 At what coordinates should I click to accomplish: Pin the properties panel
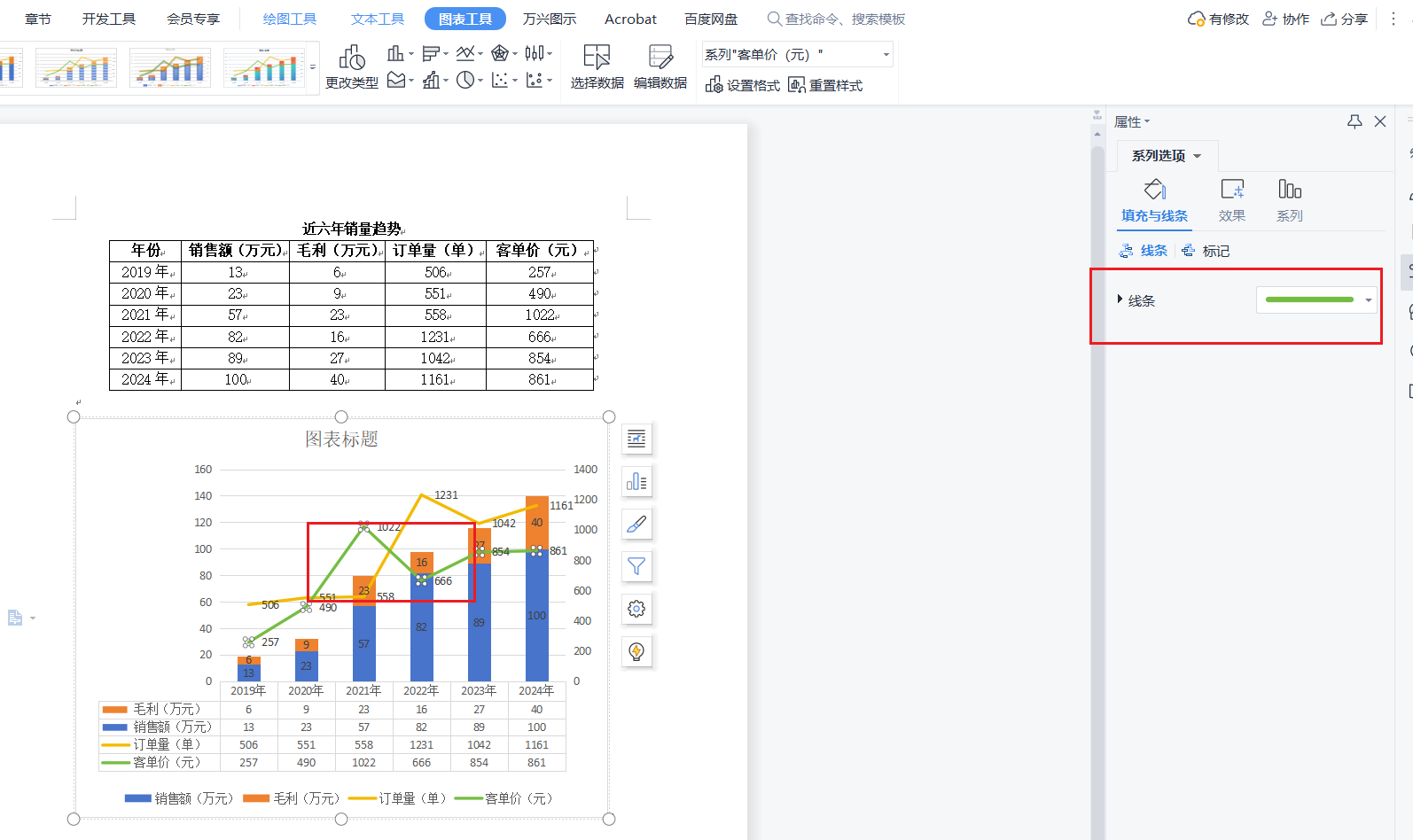[1354, 121]
